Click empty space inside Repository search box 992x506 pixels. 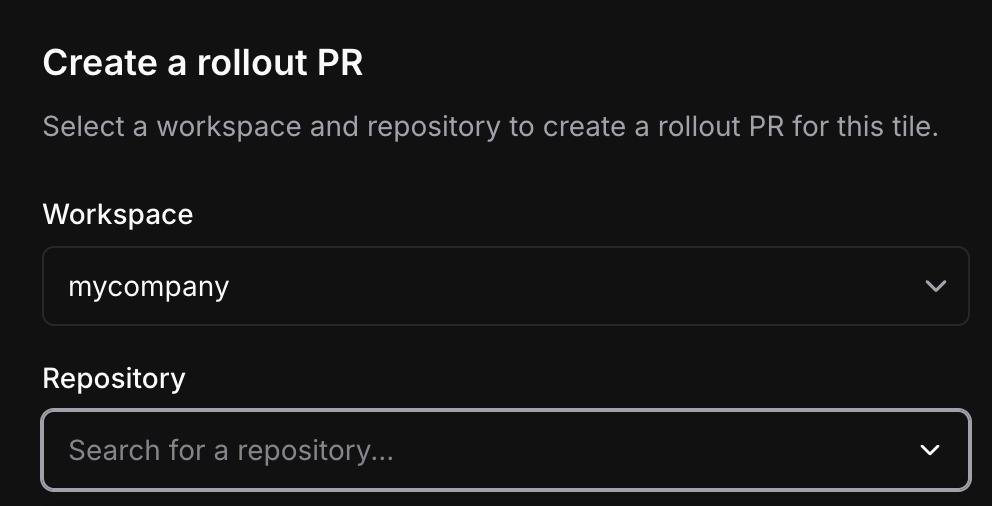(x=650, y=450)
